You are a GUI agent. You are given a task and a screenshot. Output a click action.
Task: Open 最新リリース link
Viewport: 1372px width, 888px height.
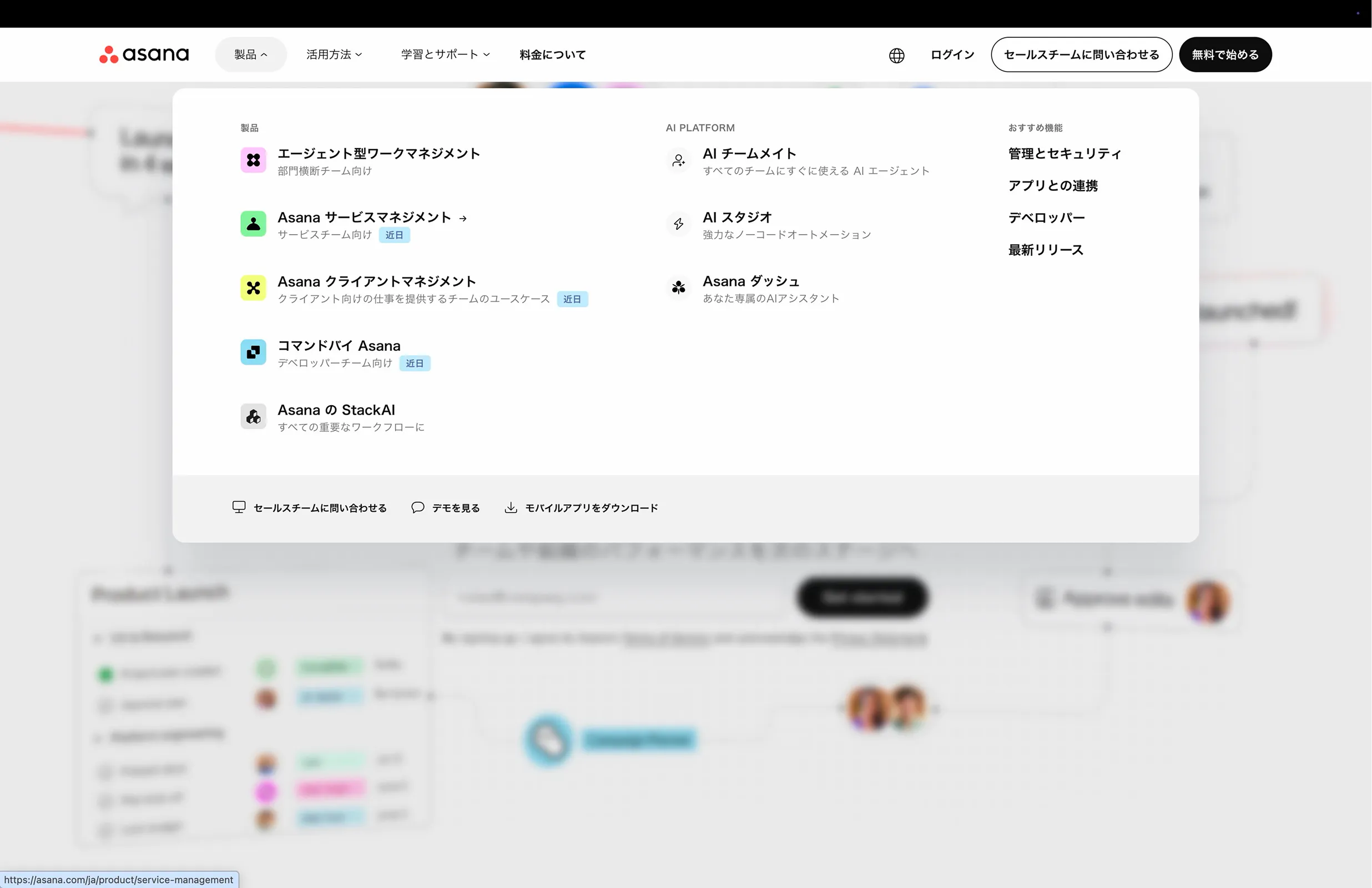tap(1046, 250)
